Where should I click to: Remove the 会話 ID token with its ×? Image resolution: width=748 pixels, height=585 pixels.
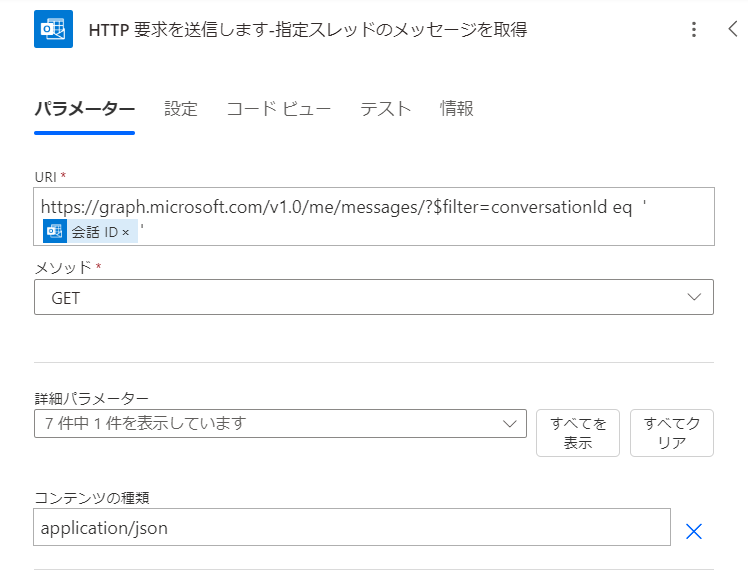point(125,232)
